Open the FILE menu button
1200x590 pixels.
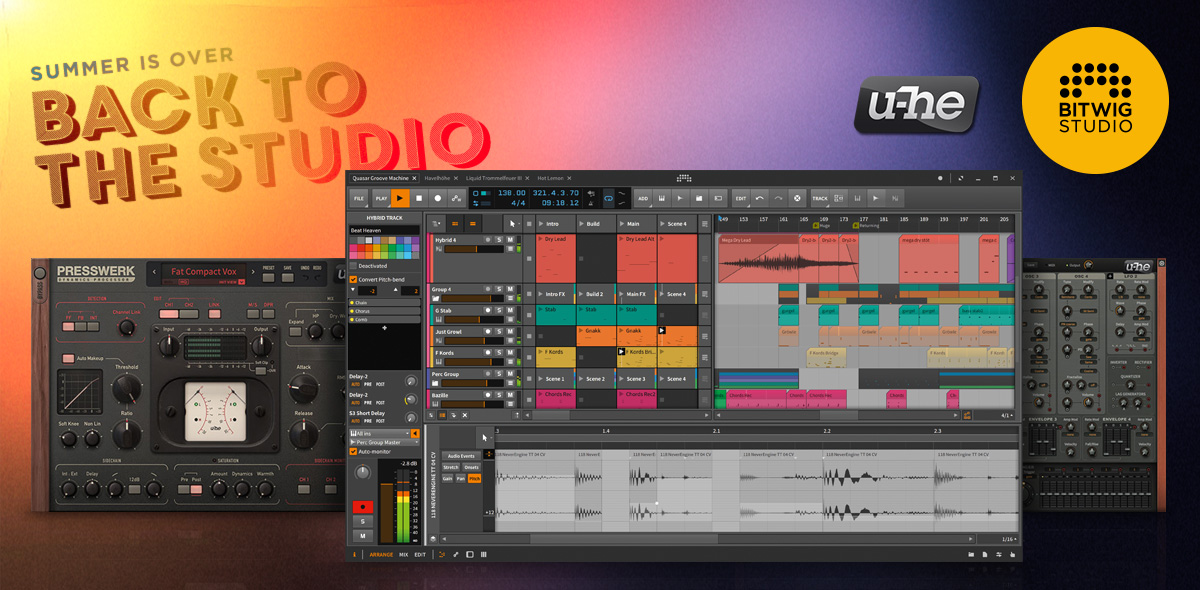[360, 197]
